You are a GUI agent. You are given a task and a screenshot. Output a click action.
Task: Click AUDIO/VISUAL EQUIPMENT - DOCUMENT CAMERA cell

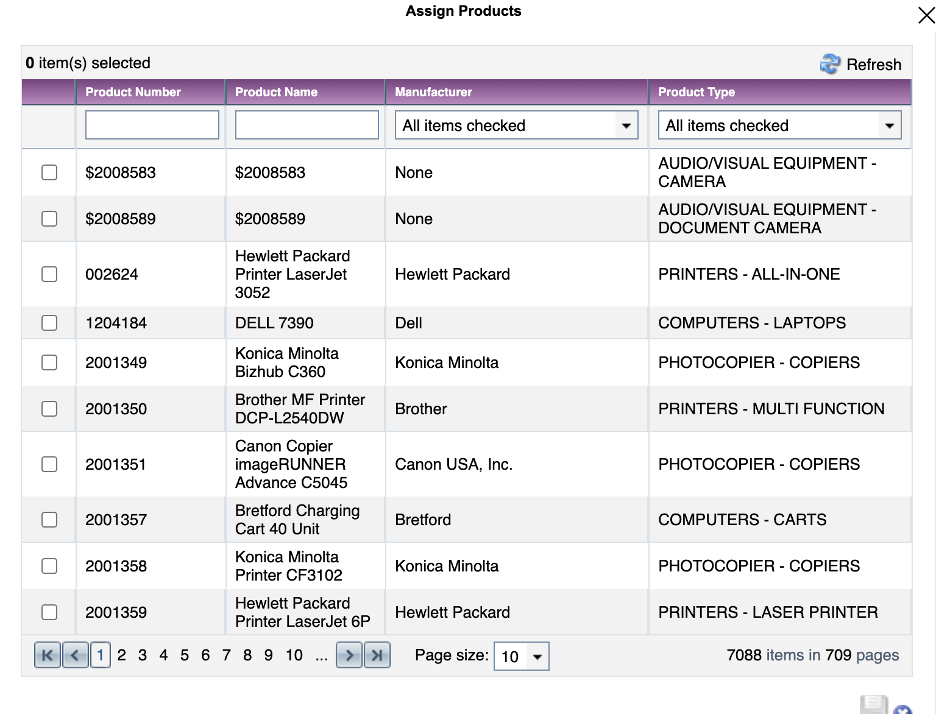tap(767, 219)
